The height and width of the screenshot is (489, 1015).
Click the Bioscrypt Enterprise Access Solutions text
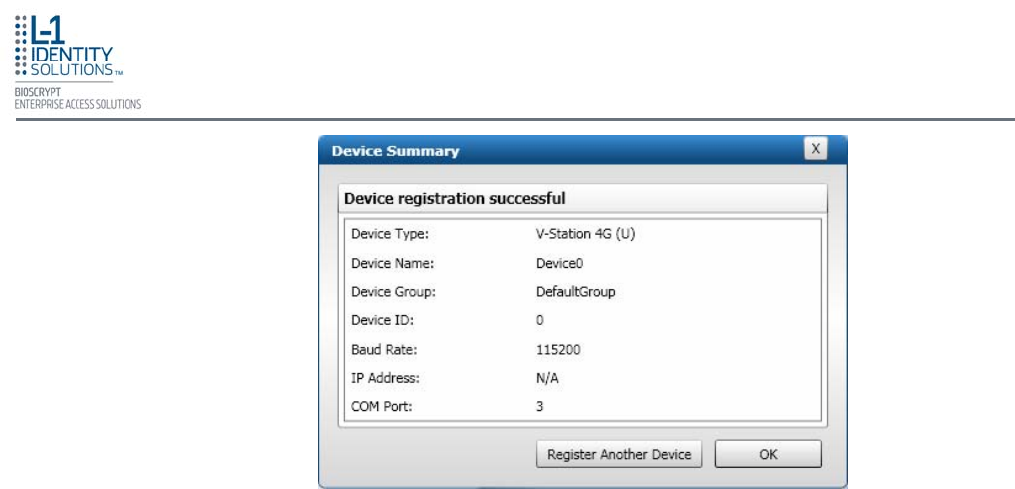click(78, 98)
